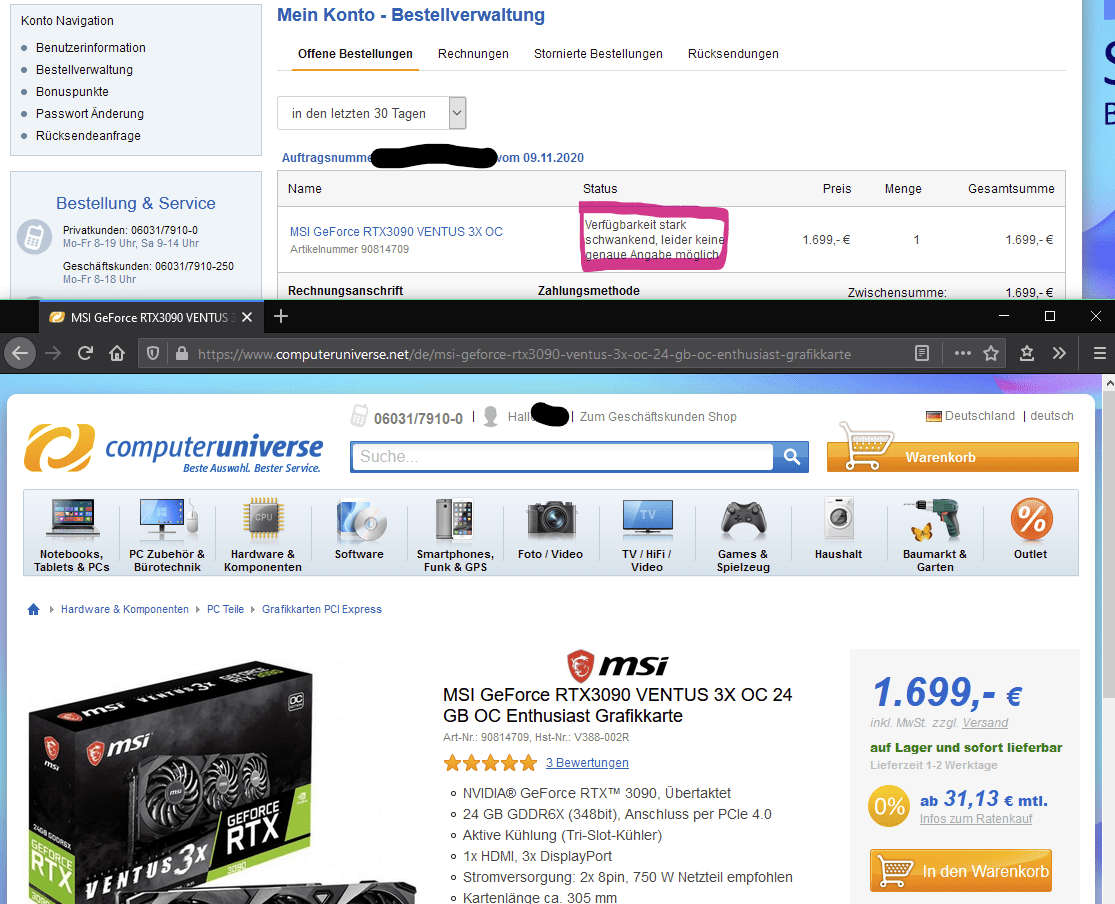The width and height of the screenshot is (1115, 904).
Task: Change language via deutsch link
Action: pos(1052,416)
